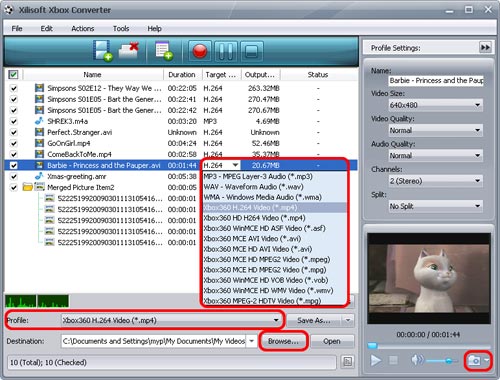Open the Audio Quality dropdown
Image resolution: width=500 pixels, height=380 pixels.
pos(436,156)
